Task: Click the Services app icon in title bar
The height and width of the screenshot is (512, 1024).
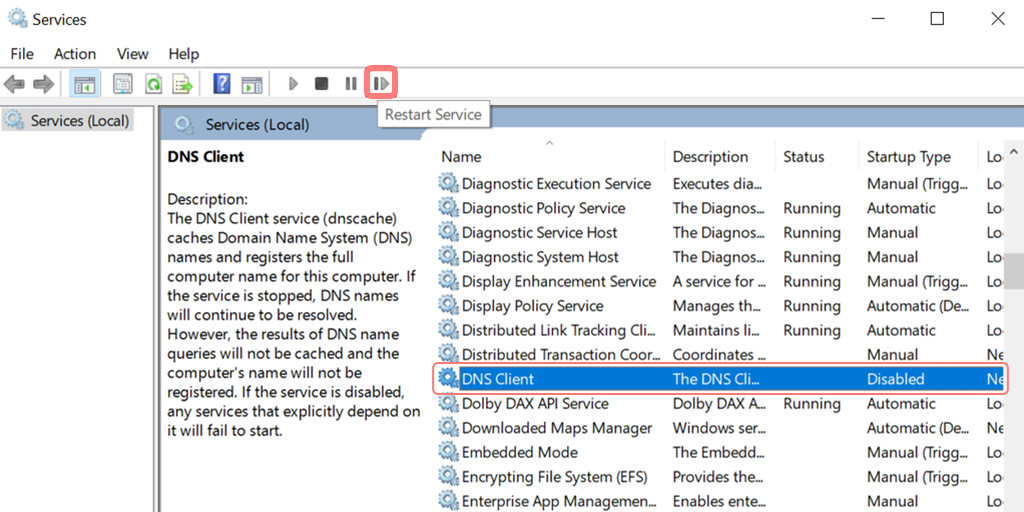Action: pos(18,18)
